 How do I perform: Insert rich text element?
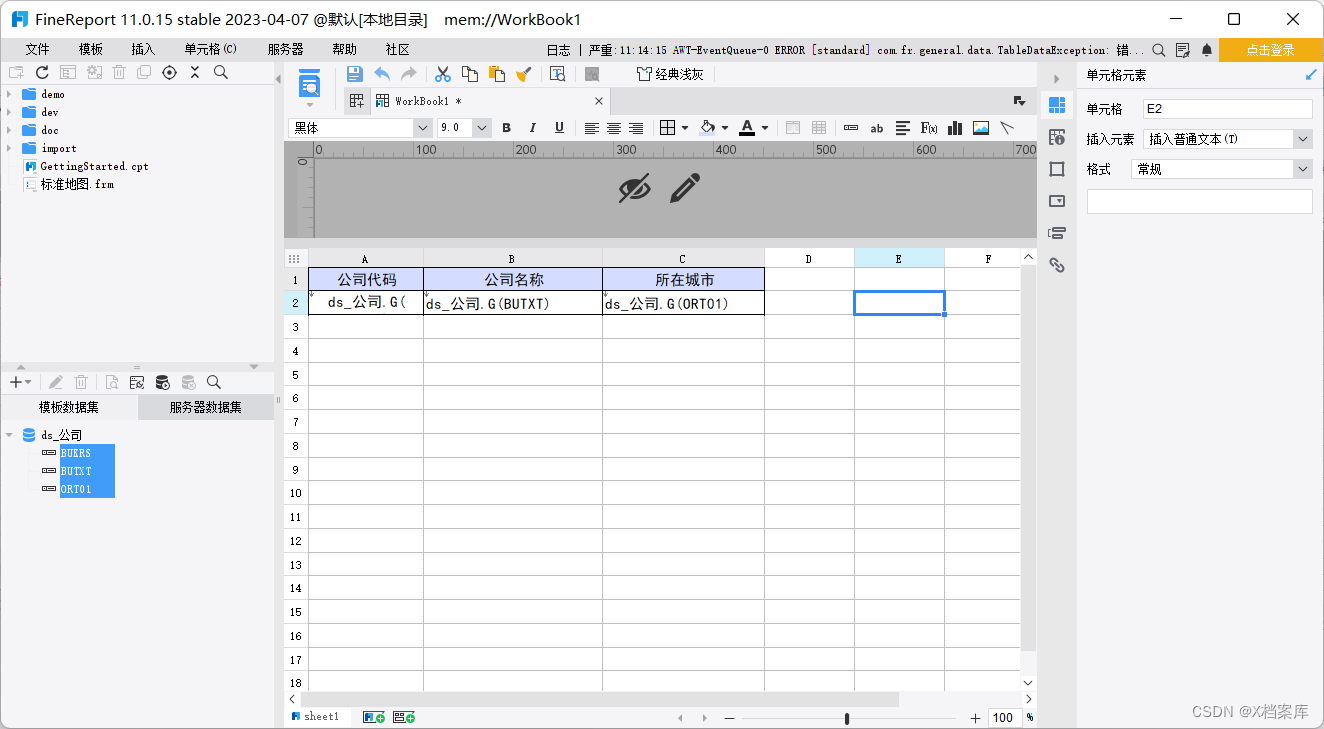click(x=903, y=128)
